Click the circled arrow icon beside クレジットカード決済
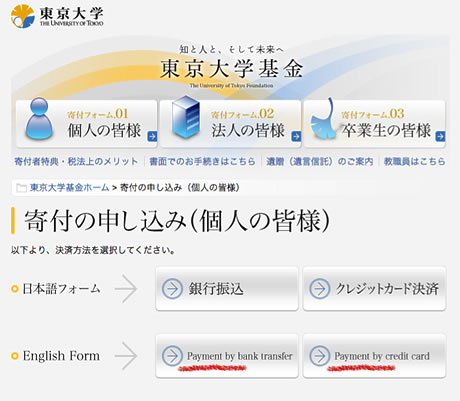This screenshot has width=460, height=401. pos(320,289)
